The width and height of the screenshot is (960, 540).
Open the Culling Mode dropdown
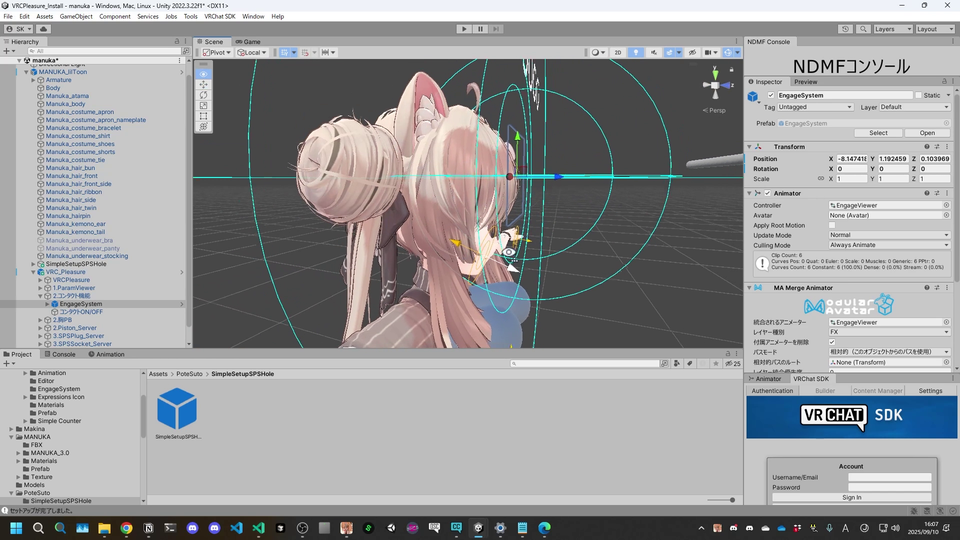[x=890, y=245]
